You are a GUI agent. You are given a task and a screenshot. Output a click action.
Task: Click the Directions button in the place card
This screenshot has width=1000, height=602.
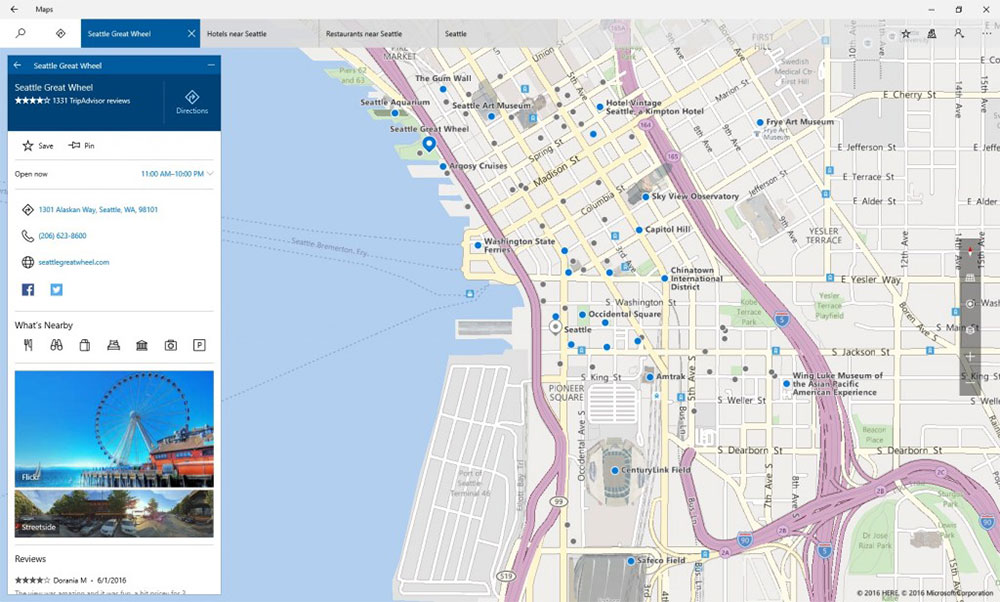pyautogui.click(x=192, y=100)
